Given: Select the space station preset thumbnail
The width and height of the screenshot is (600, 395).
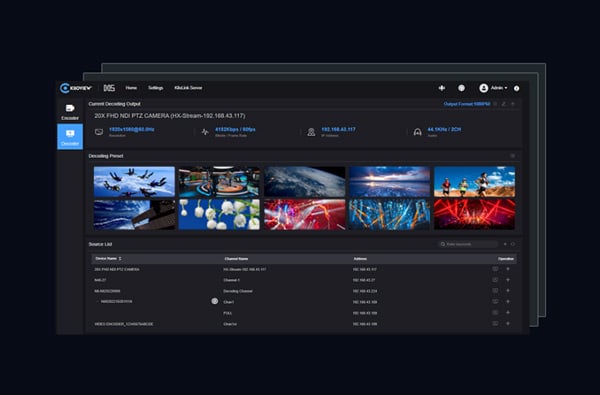Looking at the screenshot, I should click(x=134, y=214).
